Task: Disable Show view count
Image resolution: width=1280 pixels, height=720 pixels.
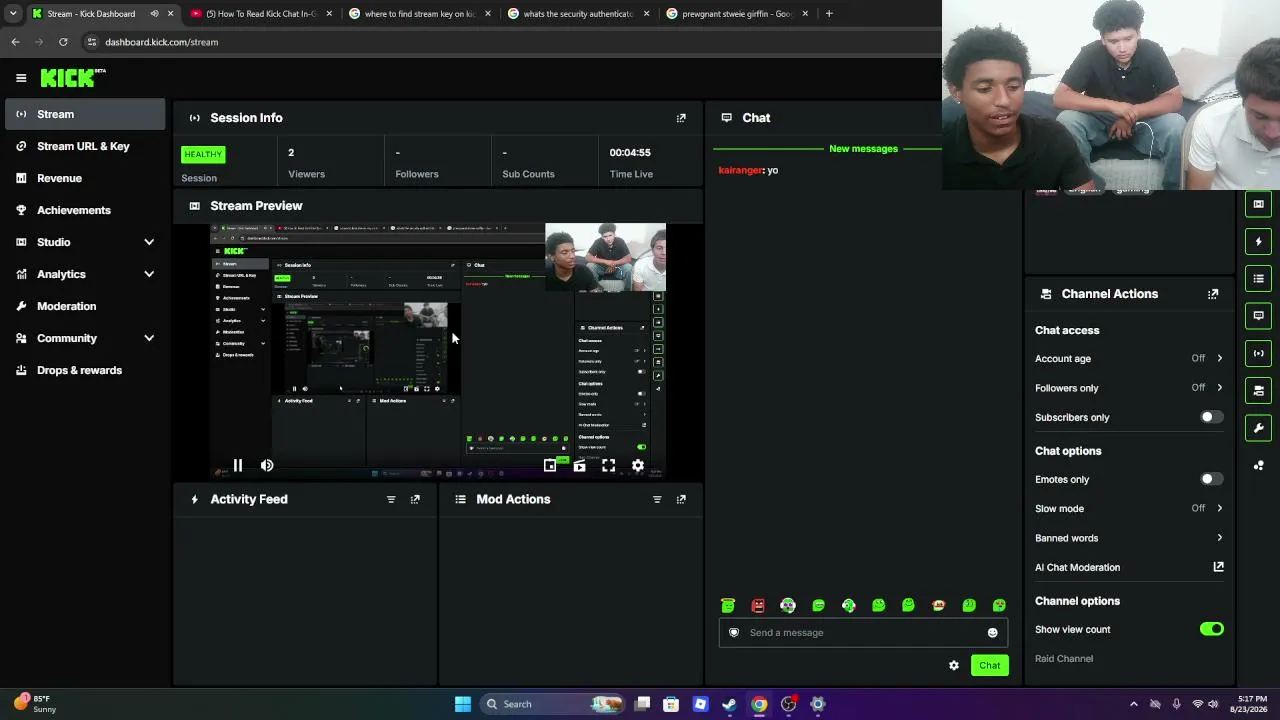Action: click(1211, 629)
